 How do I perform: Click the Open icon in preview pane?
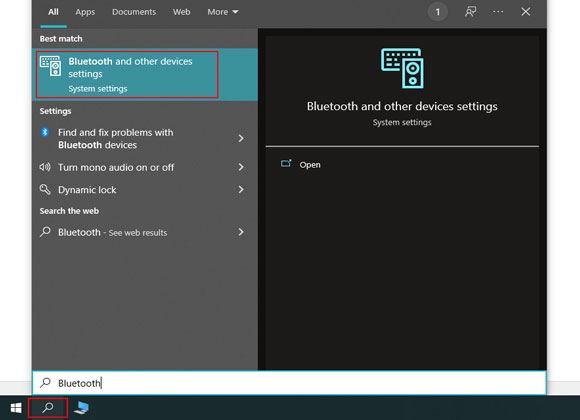286,164
